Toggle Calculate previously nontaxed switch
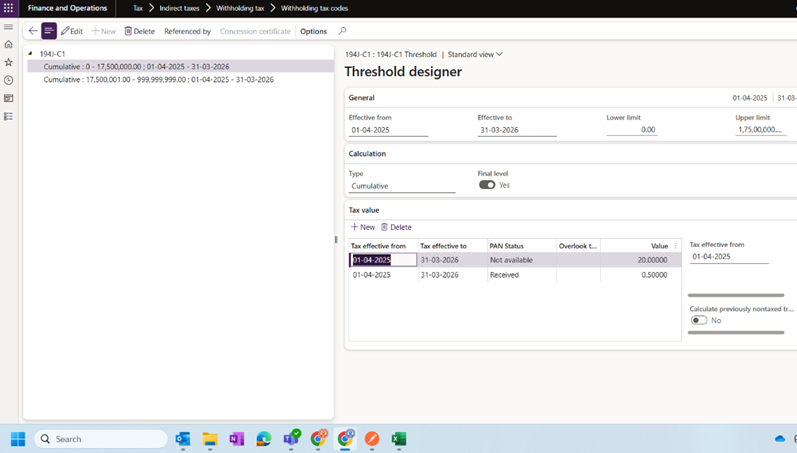Image resolution: width=797 pixels, height=453 pixels. [699, 320]
